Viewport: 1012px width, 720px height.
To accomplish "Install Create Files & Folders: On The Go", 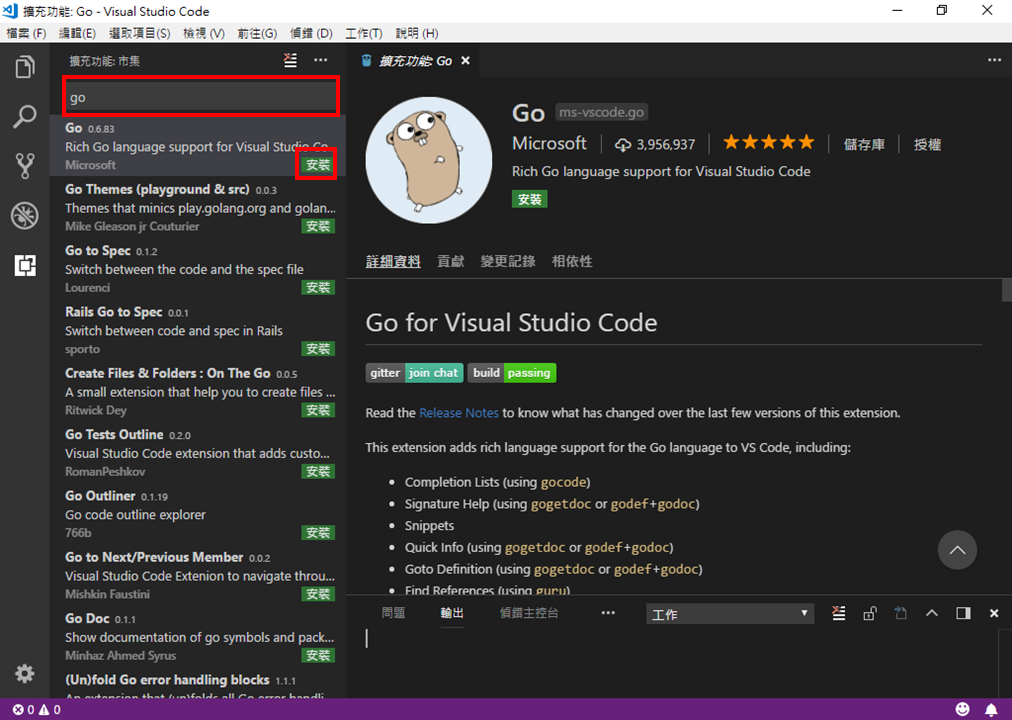I will point(318,410).
